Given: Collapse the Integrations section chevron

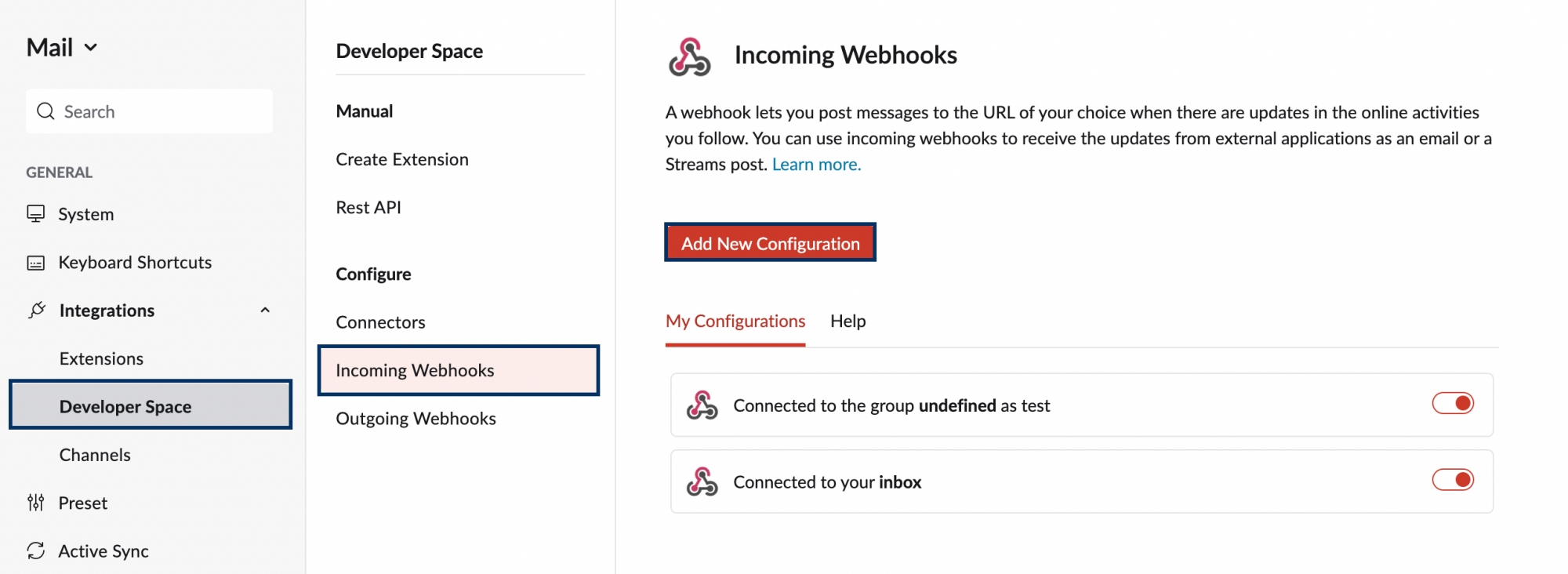Looking at the screenshot, I should pos(265,311).
